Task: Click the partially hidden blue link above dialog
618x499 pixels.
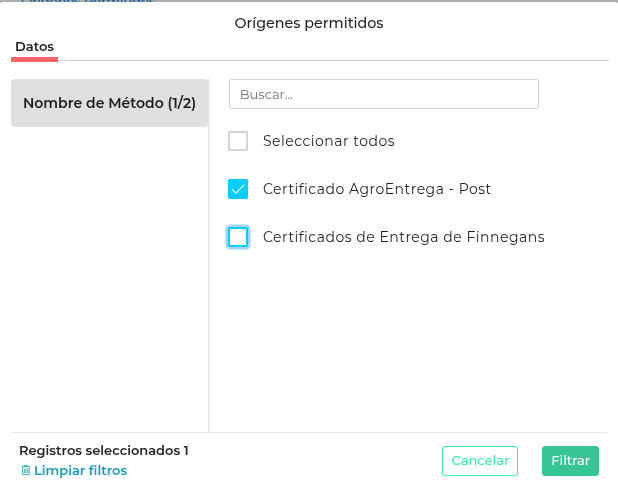Action: [86, 3]
